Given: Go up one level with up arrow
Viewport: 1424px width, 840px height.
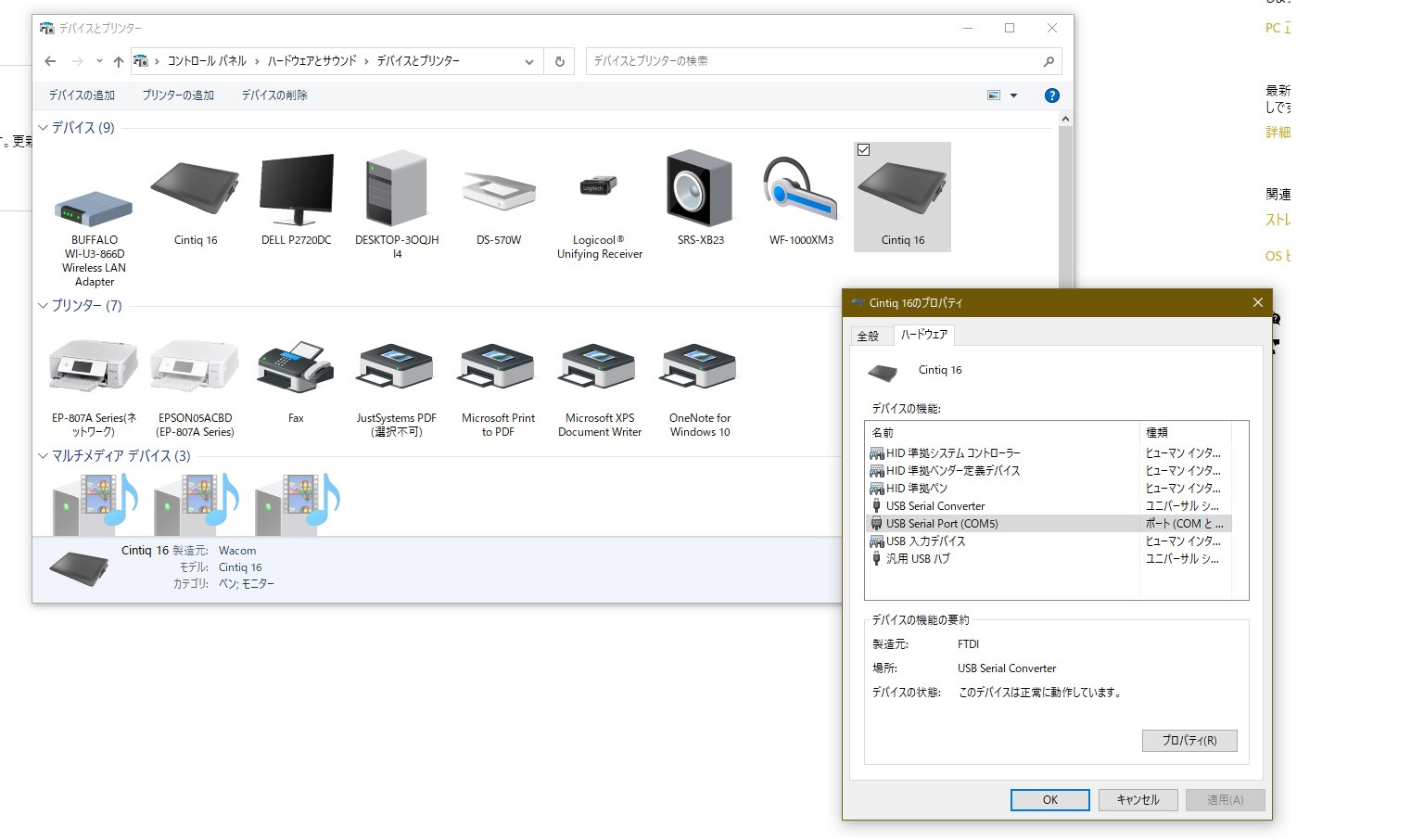Looking at the screenshot, I should pos(118,61).
